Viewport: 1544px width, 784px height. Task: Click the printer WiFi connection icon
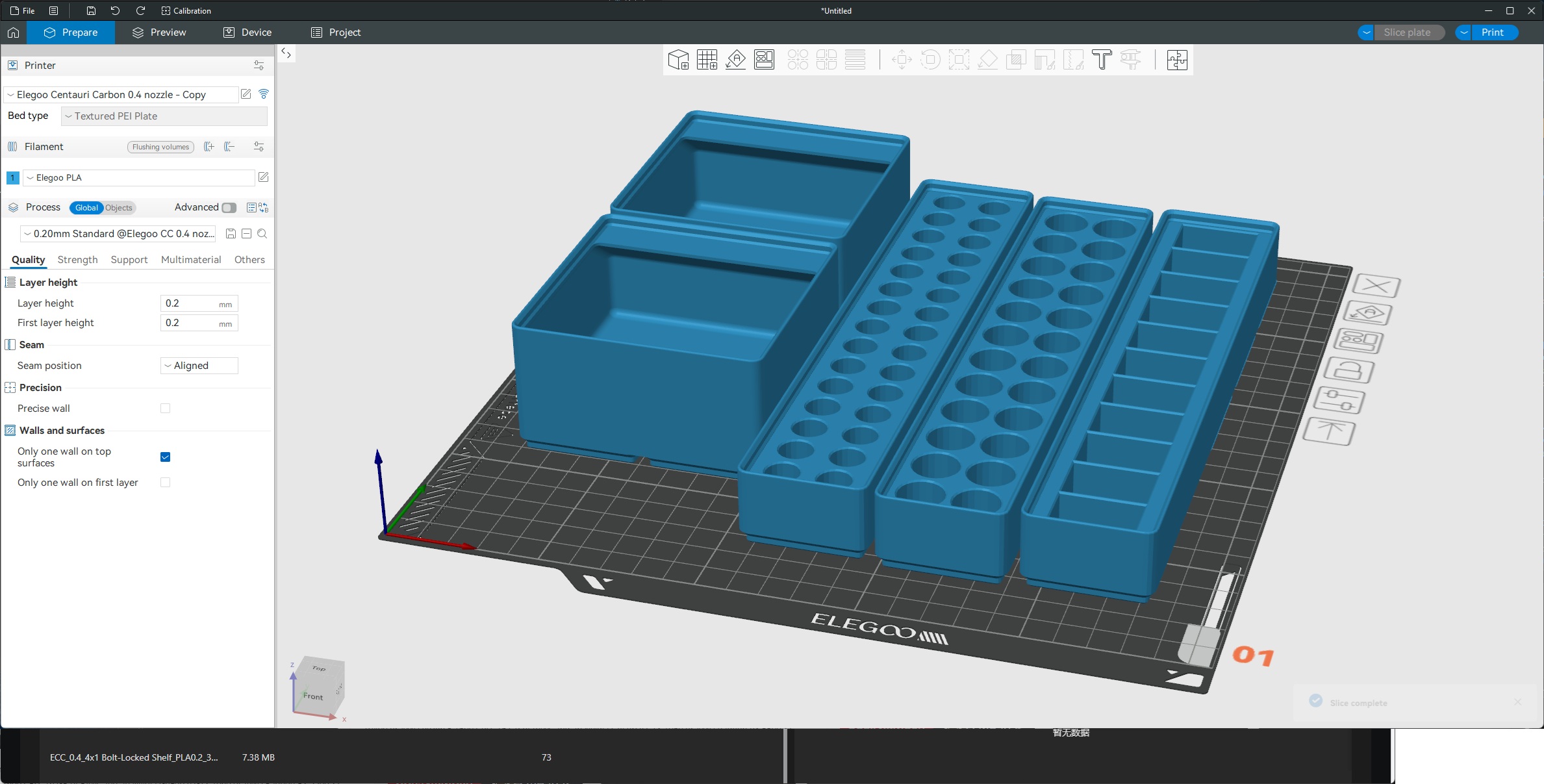(x=264, y=94)
